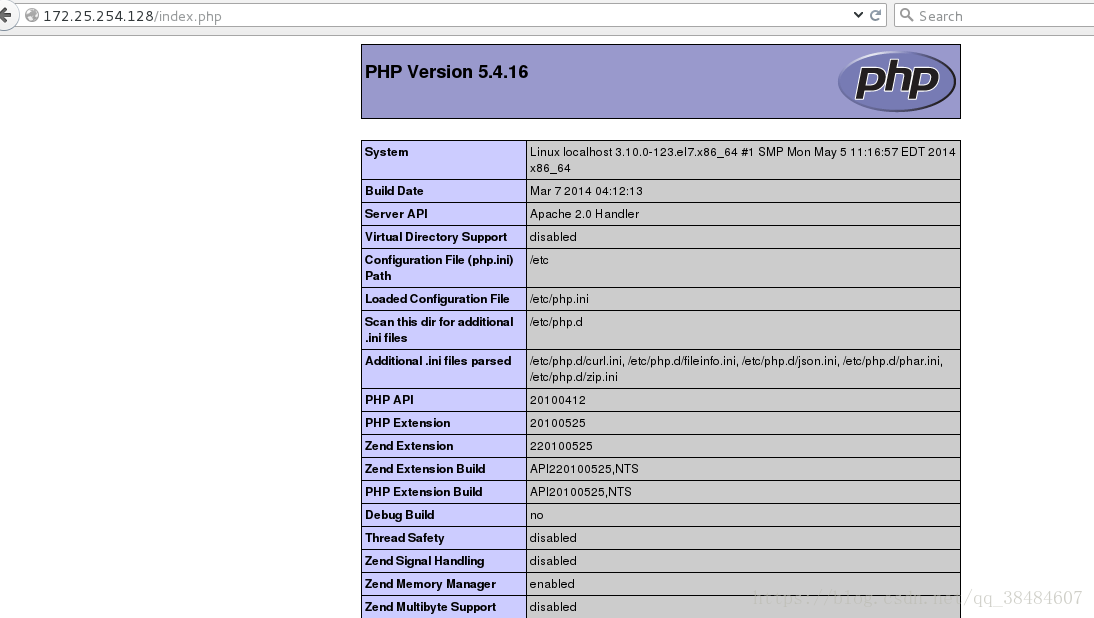This screenshot has width=1094, height=618.
Task: Click the 'Scan this dir for additional .ini files' label
Action: point(439,330)
